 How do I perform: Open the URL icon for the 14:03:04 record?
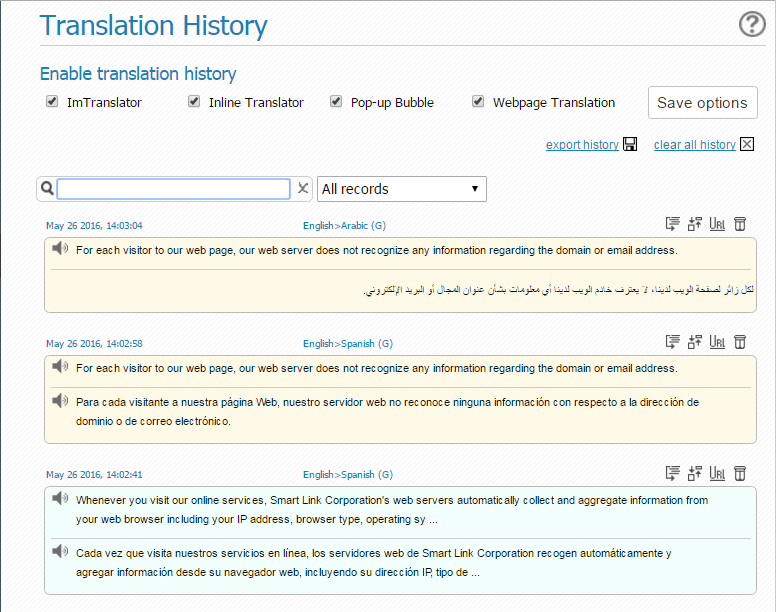click(x=717, y=224)
